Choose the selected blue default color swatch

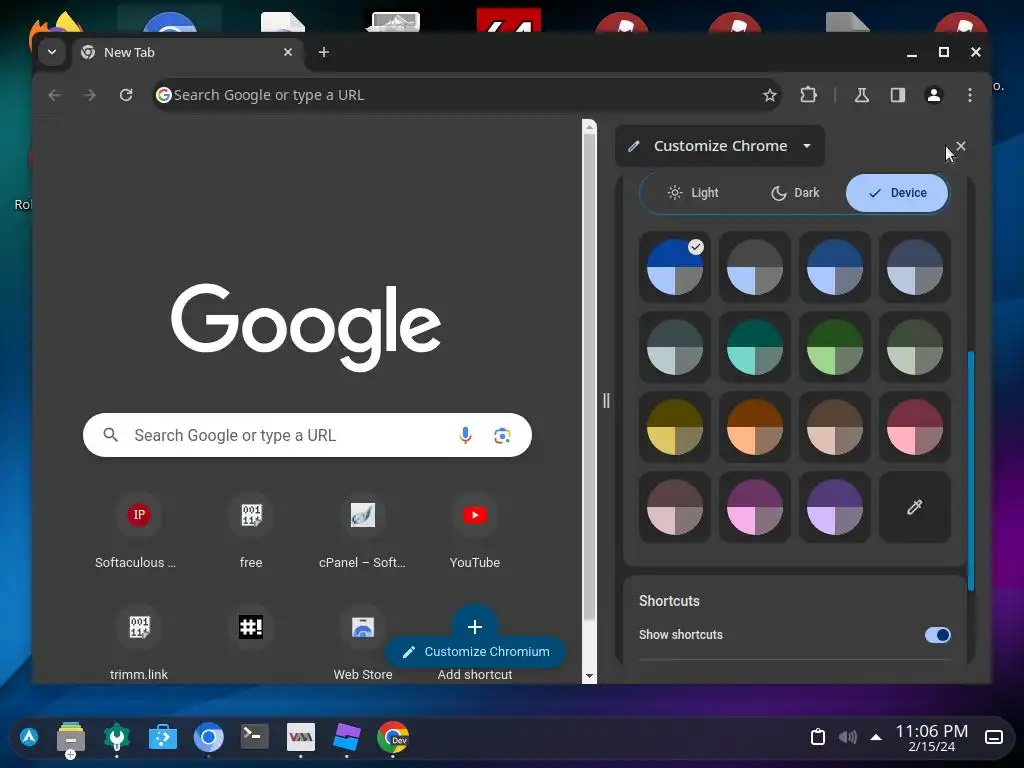point(675,266)
